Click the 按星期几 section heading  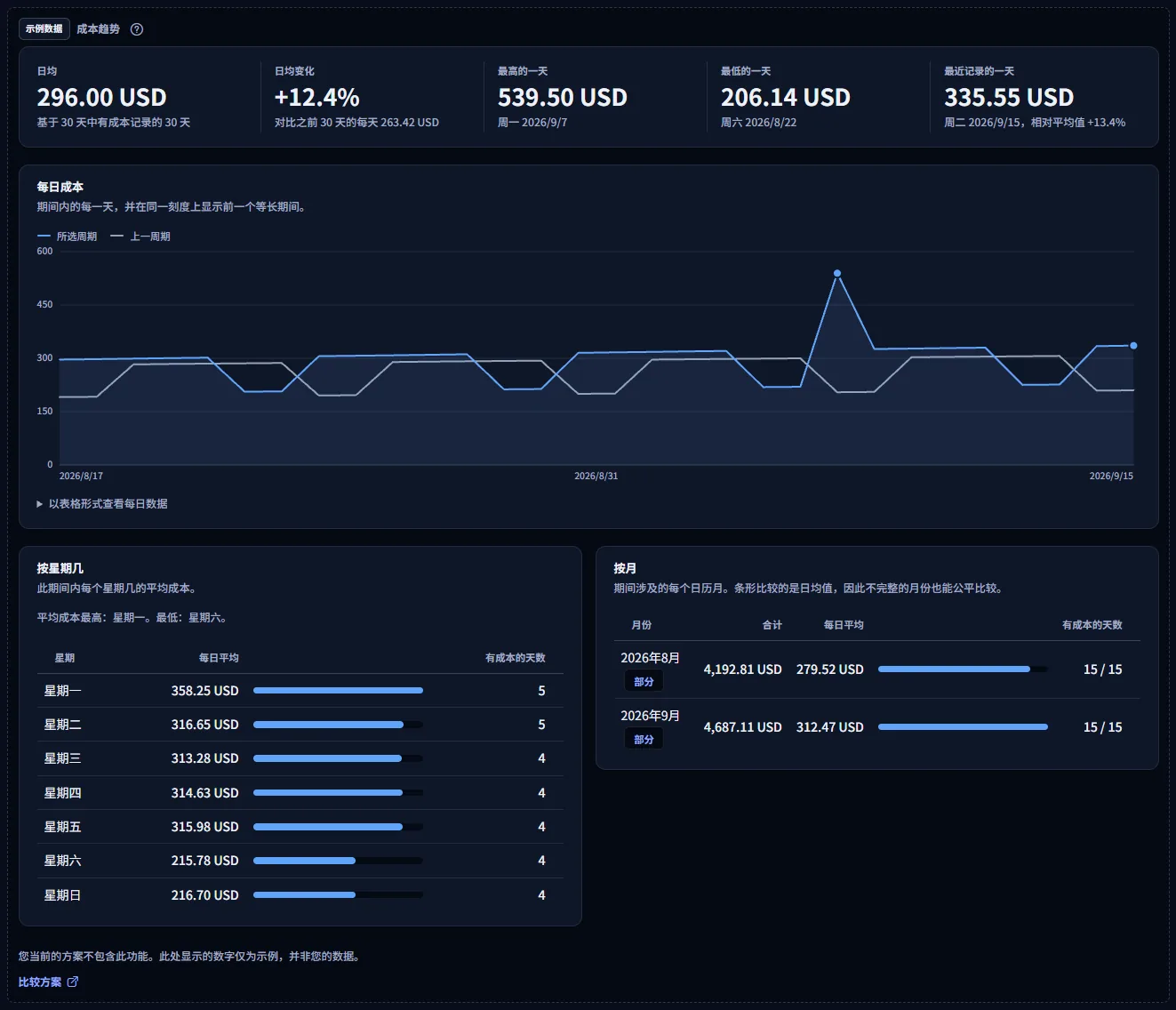point(60,568)
